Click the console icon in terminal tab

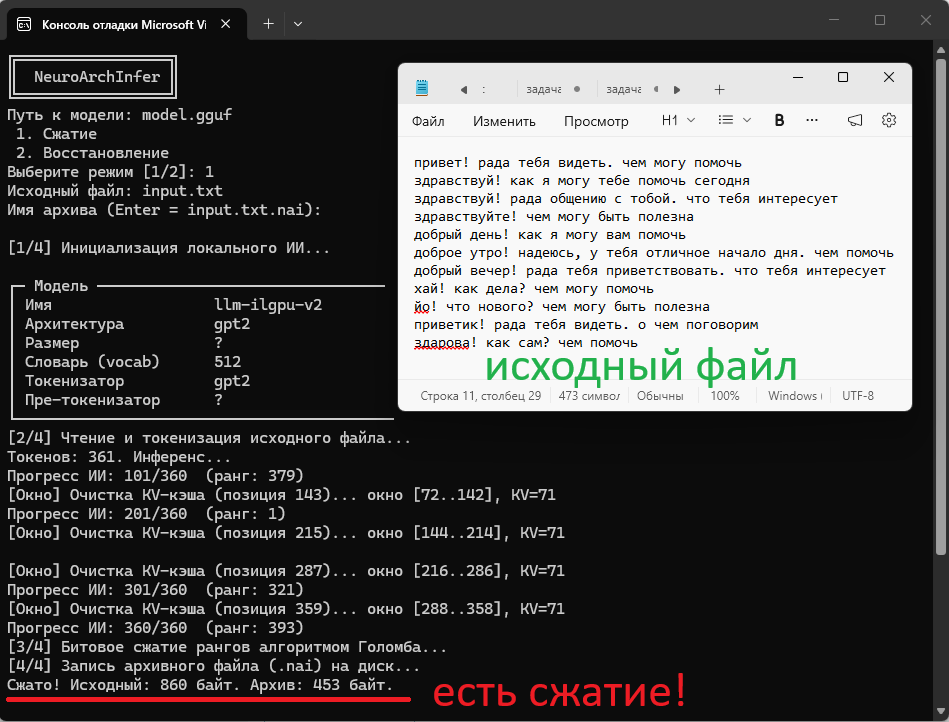coord(24,24)
